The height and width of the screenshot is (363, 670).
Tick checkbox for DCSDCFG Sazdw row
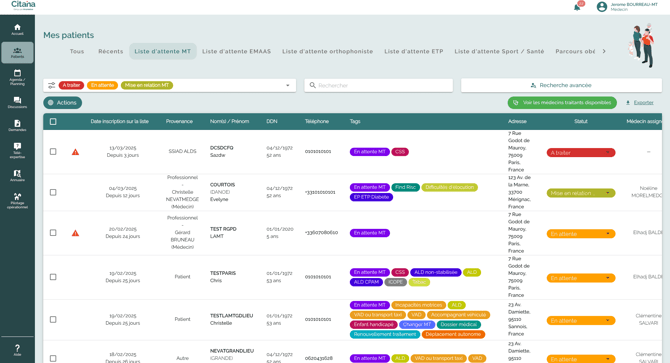53,152
